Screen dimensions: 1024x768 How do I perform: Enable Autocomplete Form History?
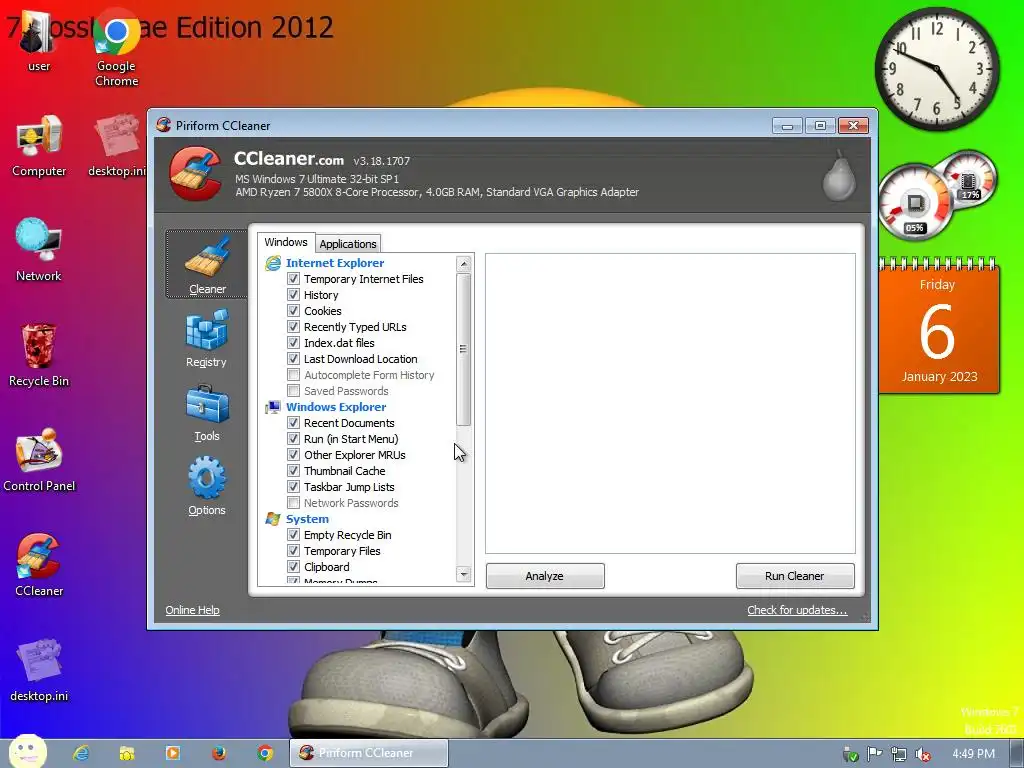(x=293, y=375)
